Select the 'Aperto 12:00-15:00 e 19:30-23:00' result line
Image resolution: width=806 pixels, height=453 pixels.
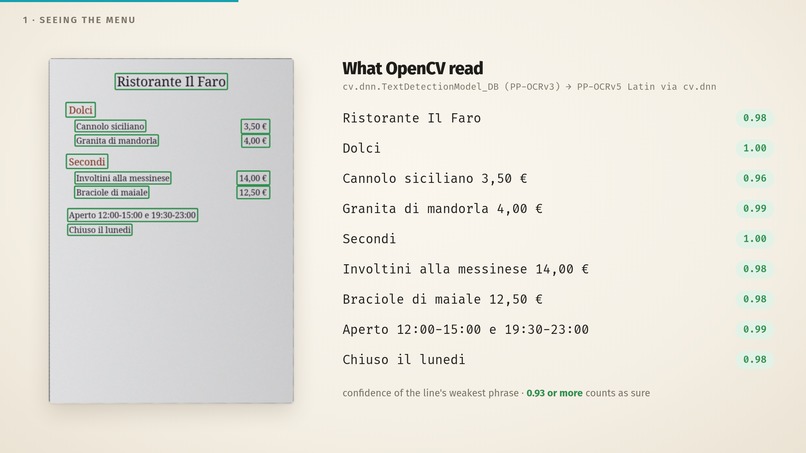coord(466,329)
